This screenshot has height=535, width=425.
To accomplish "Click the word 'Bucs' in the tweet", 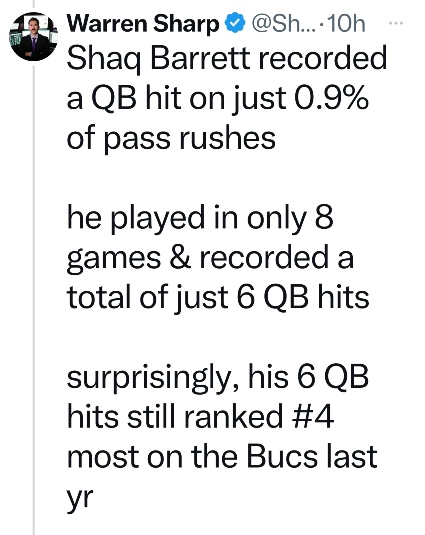I will (x=282, y=456).
